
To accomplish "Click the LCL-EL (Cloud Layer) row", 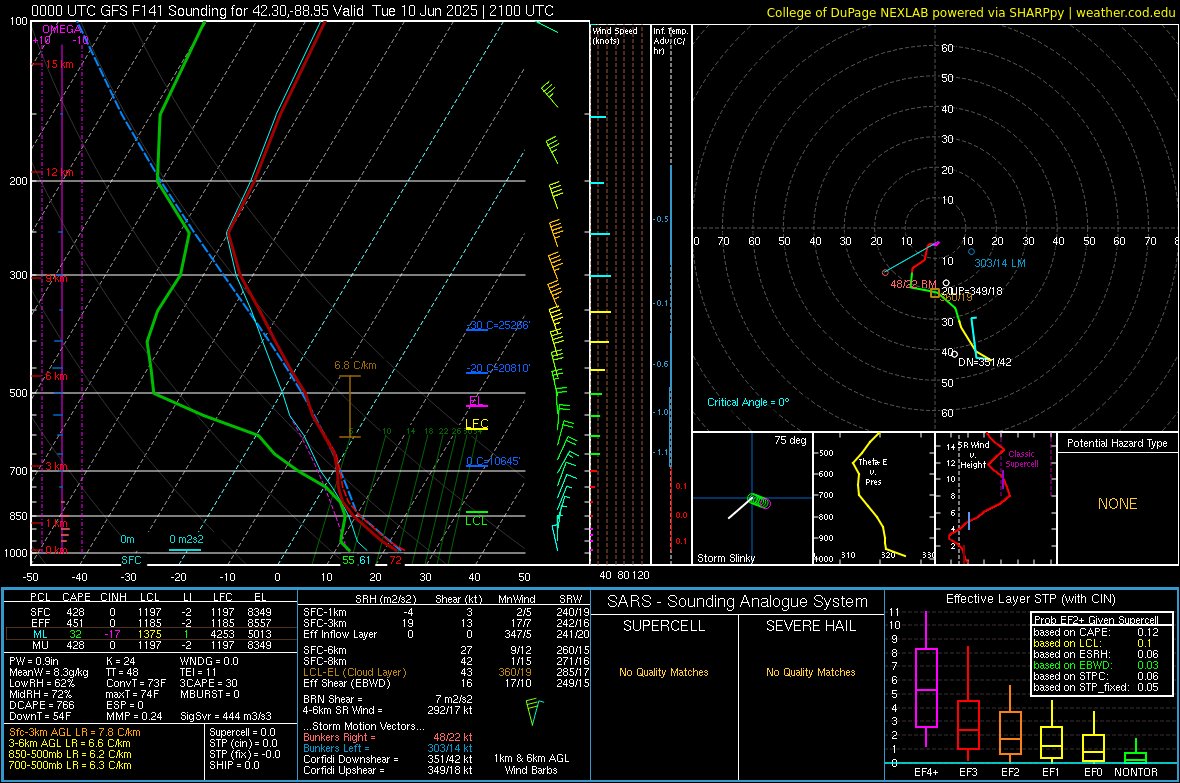I will coord(446,672).
